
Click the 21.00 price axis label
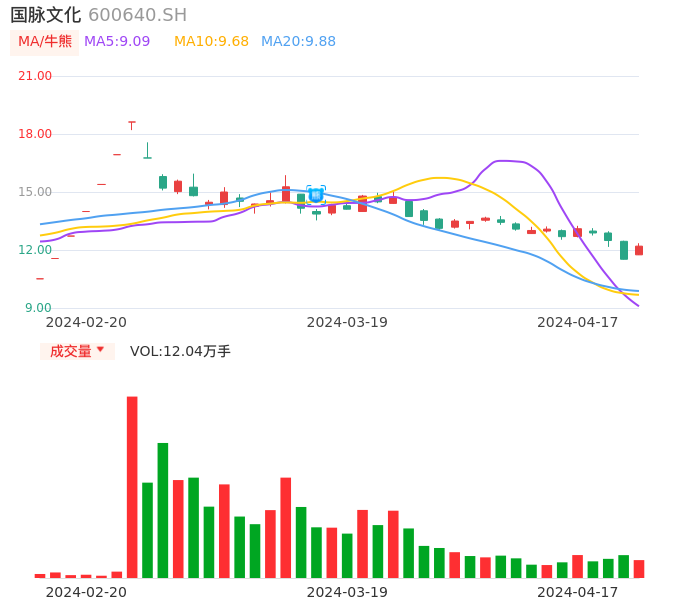tap(35, 76)
